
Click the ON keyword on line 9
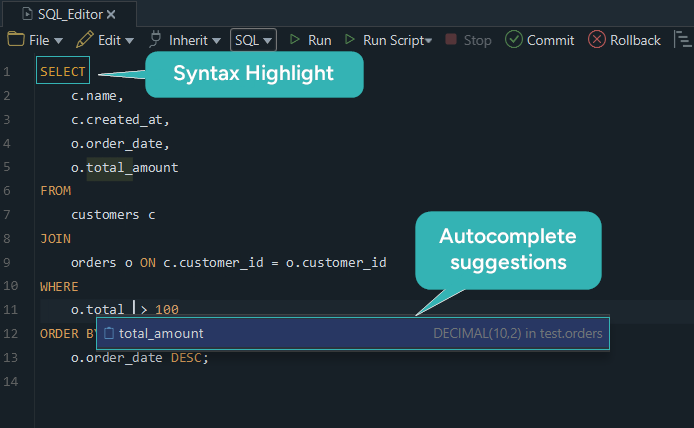pos(148,263)
